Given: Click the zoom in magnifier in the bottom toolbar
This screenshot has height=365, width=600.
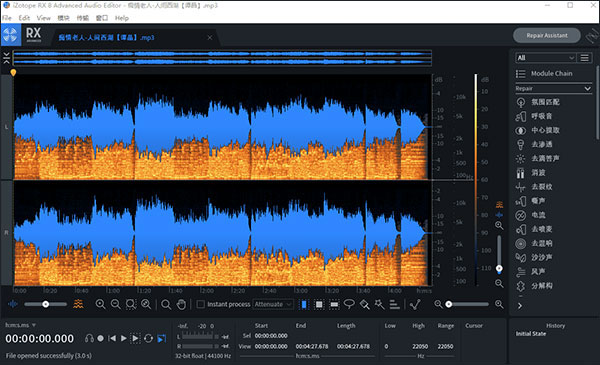Looking at the screenshot, I should [x=101, y=305].
